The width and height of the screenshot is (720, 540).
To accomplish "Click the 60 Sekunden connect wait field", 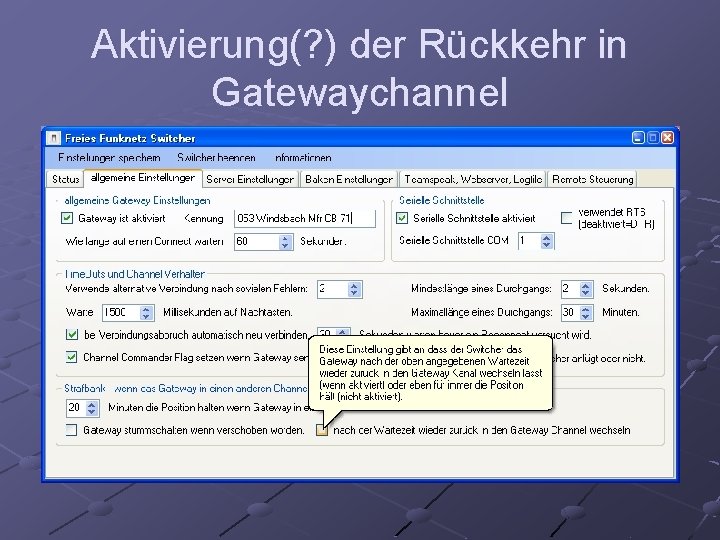I will tap(257, 242).
